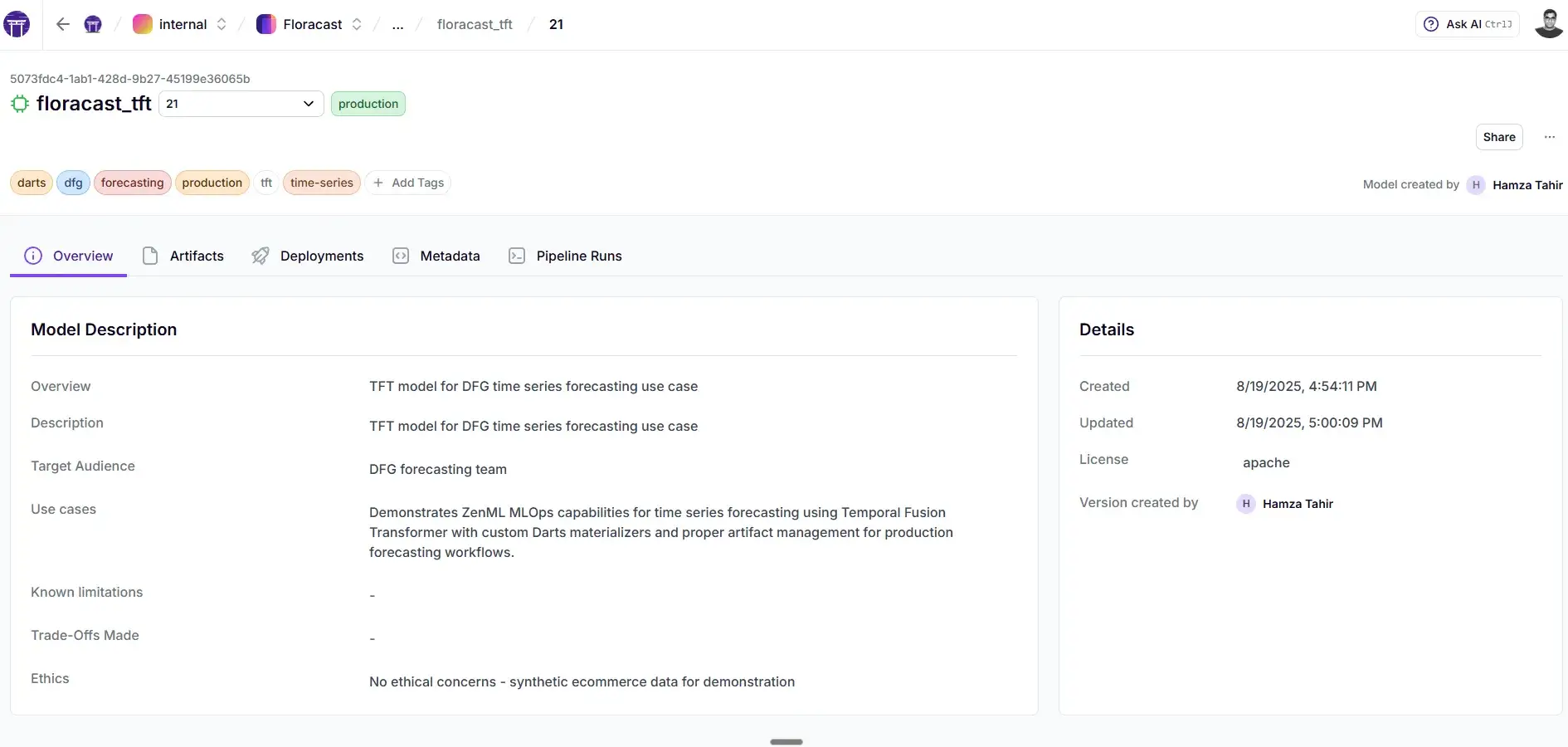Click the internal workspace gradient icon
This screenshot has width=1568, height=747.
point(143,24)
